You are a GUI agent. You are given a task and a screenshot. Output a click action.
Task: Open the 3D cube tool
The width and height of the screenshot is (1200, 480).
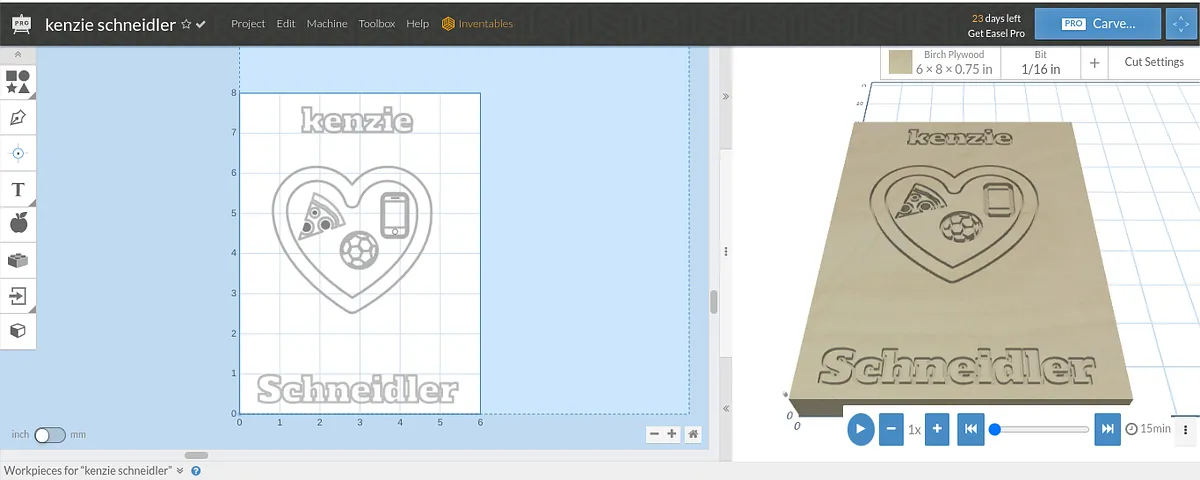[x=18, y=330]
